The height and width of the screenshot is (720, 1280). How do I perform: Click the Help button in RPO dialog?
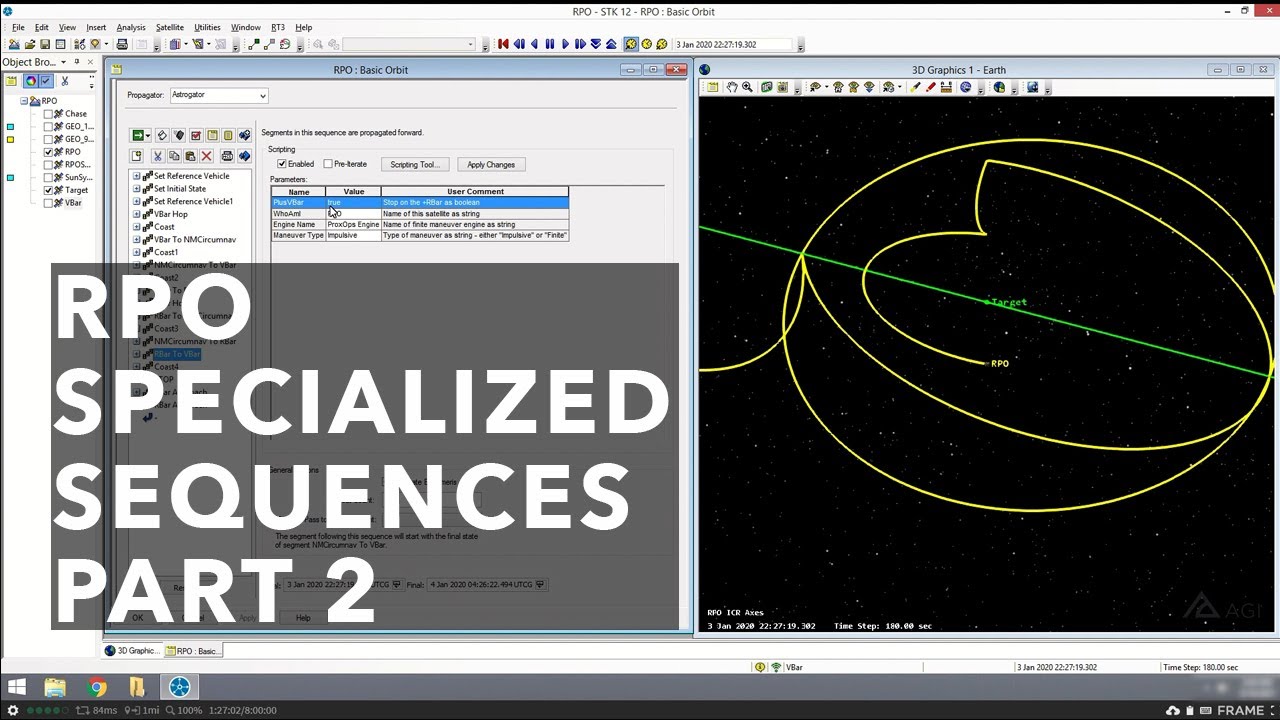pos(303,618)
